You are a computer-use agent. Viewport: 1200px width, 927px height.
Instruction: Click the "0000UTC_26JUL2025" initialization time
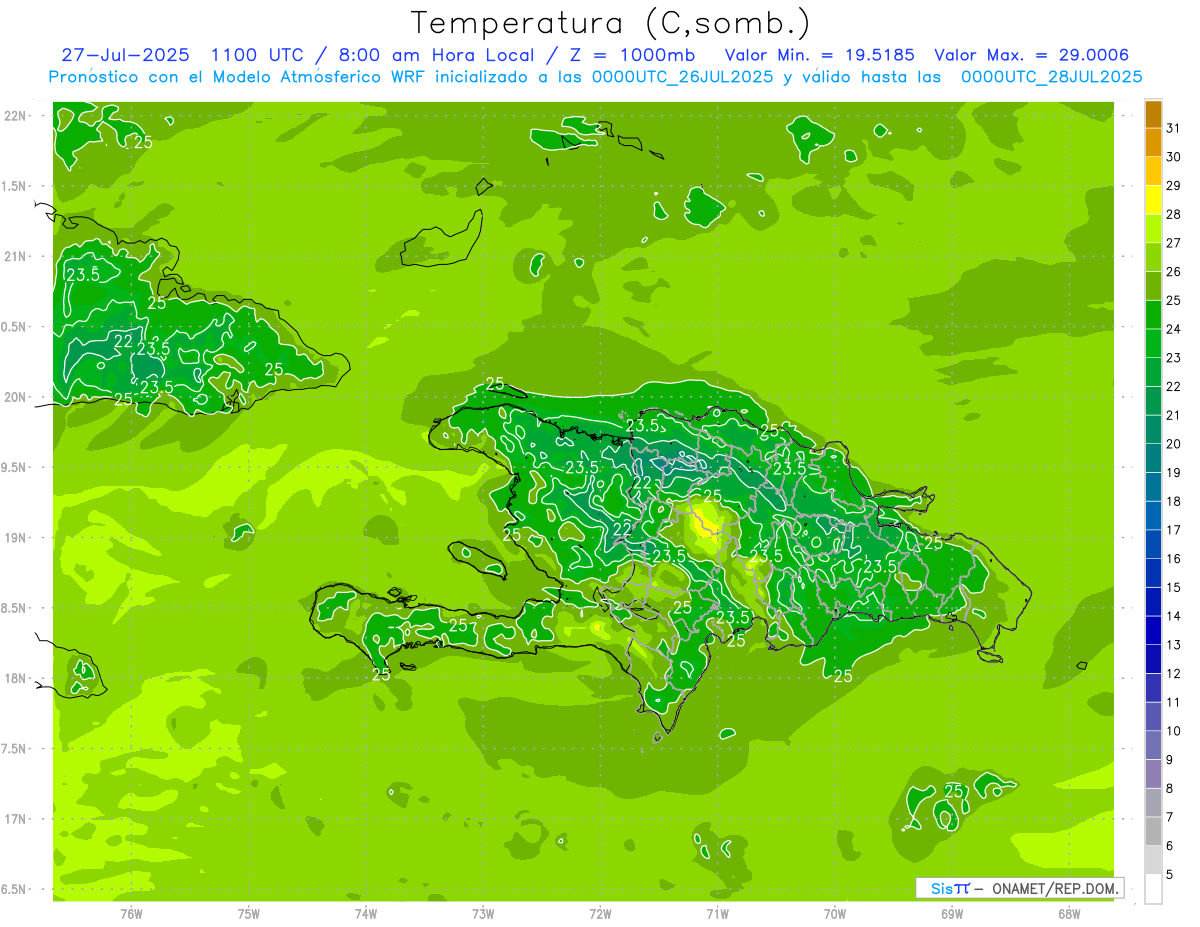pos(683,76)
